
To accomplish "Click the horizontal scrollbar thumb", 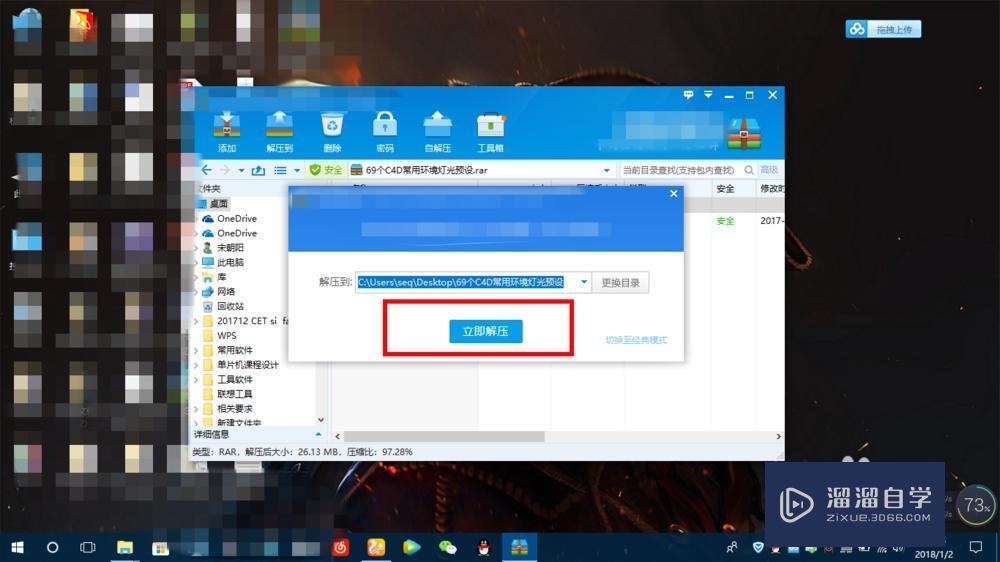I will tap(445, 436).
